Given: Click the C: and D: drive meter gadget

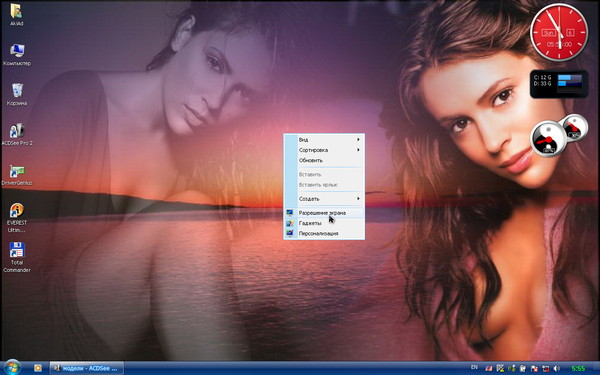Looking at the screenshot, I should coord(559,83).
